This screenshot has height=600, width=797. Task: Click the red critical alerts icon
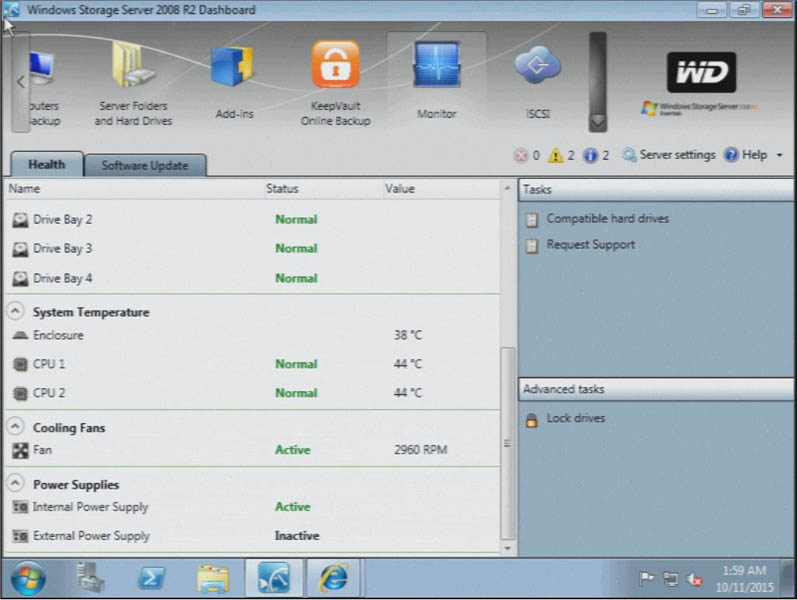pos(520,155)
